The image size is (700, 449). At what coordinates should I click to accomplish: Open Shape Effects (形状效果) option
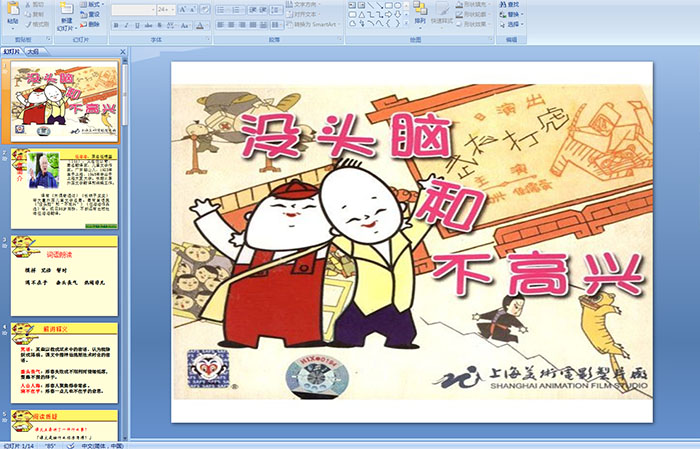474,24
